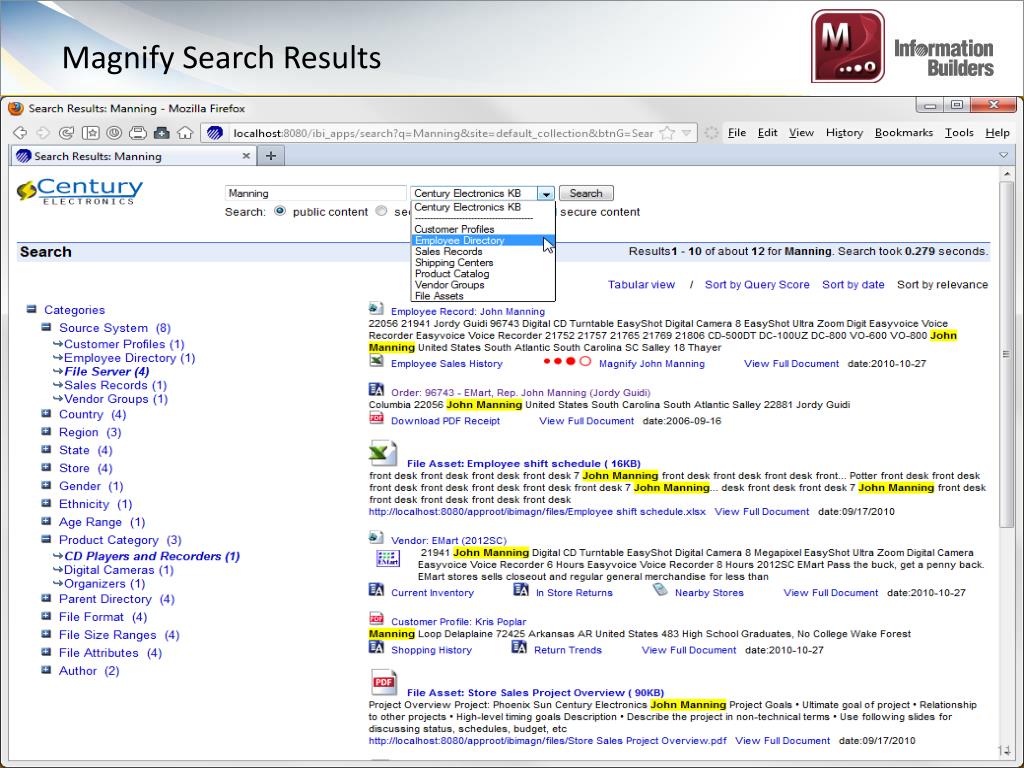Open Download PDF Receipt link
Viewport: 1024px width, 768px height.
445,421
